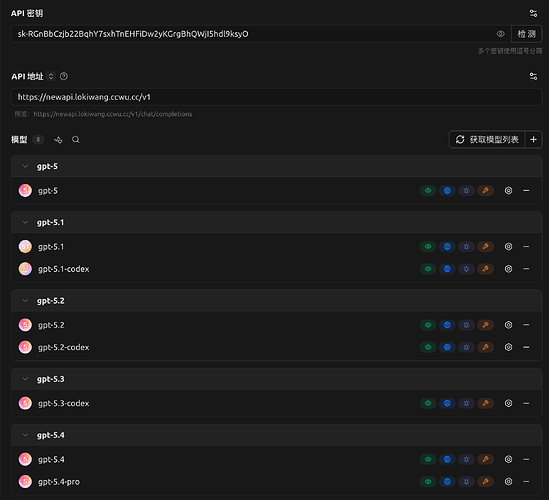Open settings gear for gpt-5 model
The height and width of the screenshot is (500, 549).
(508, 190)
